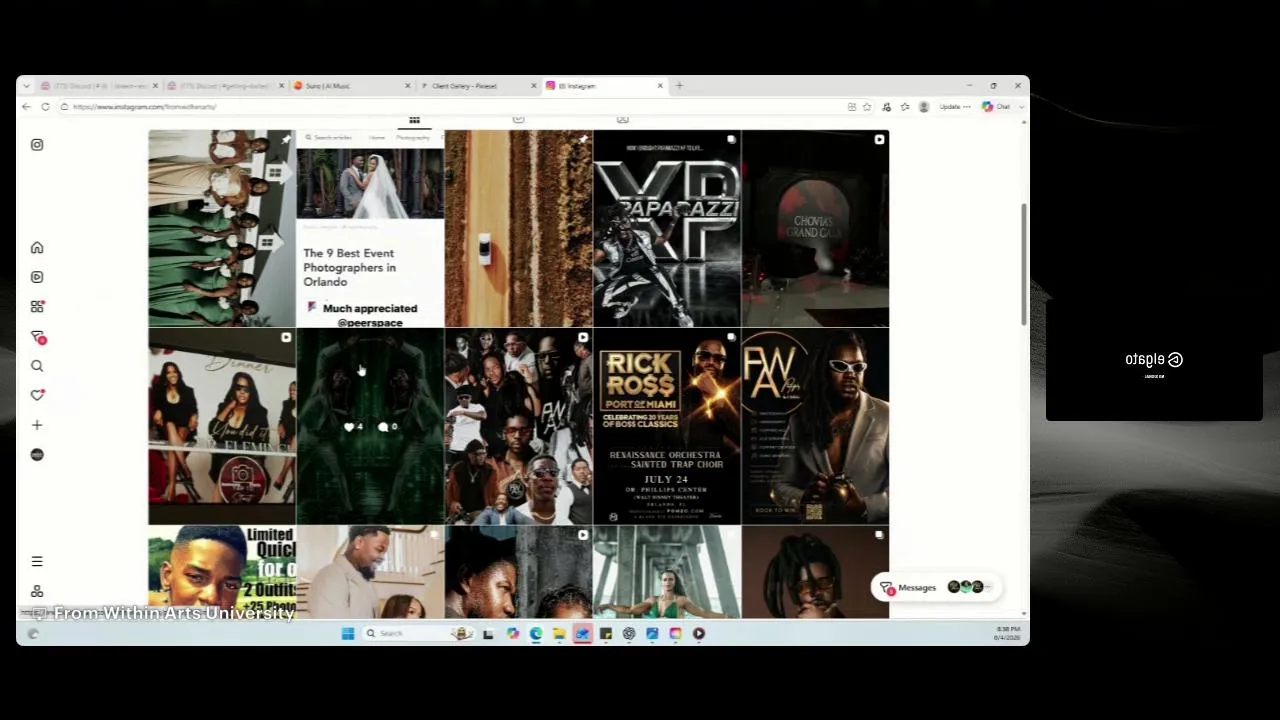Open the FWA flyer post with sunglasses man

[x=815, y=427]
